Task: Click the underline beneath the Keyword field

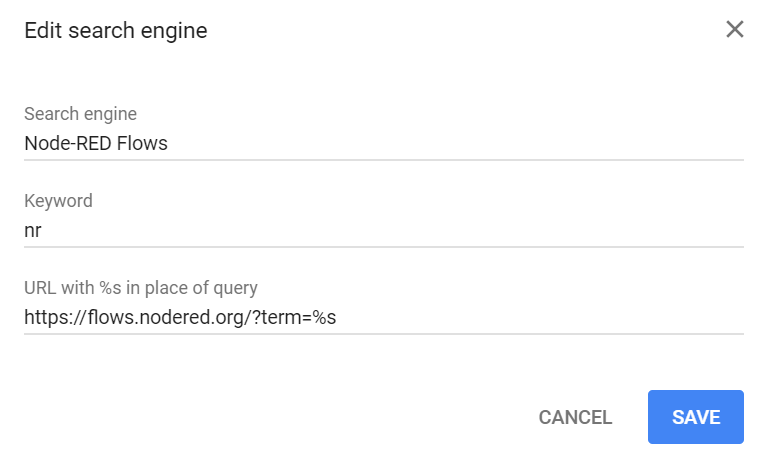Action: tap(384, 246)
